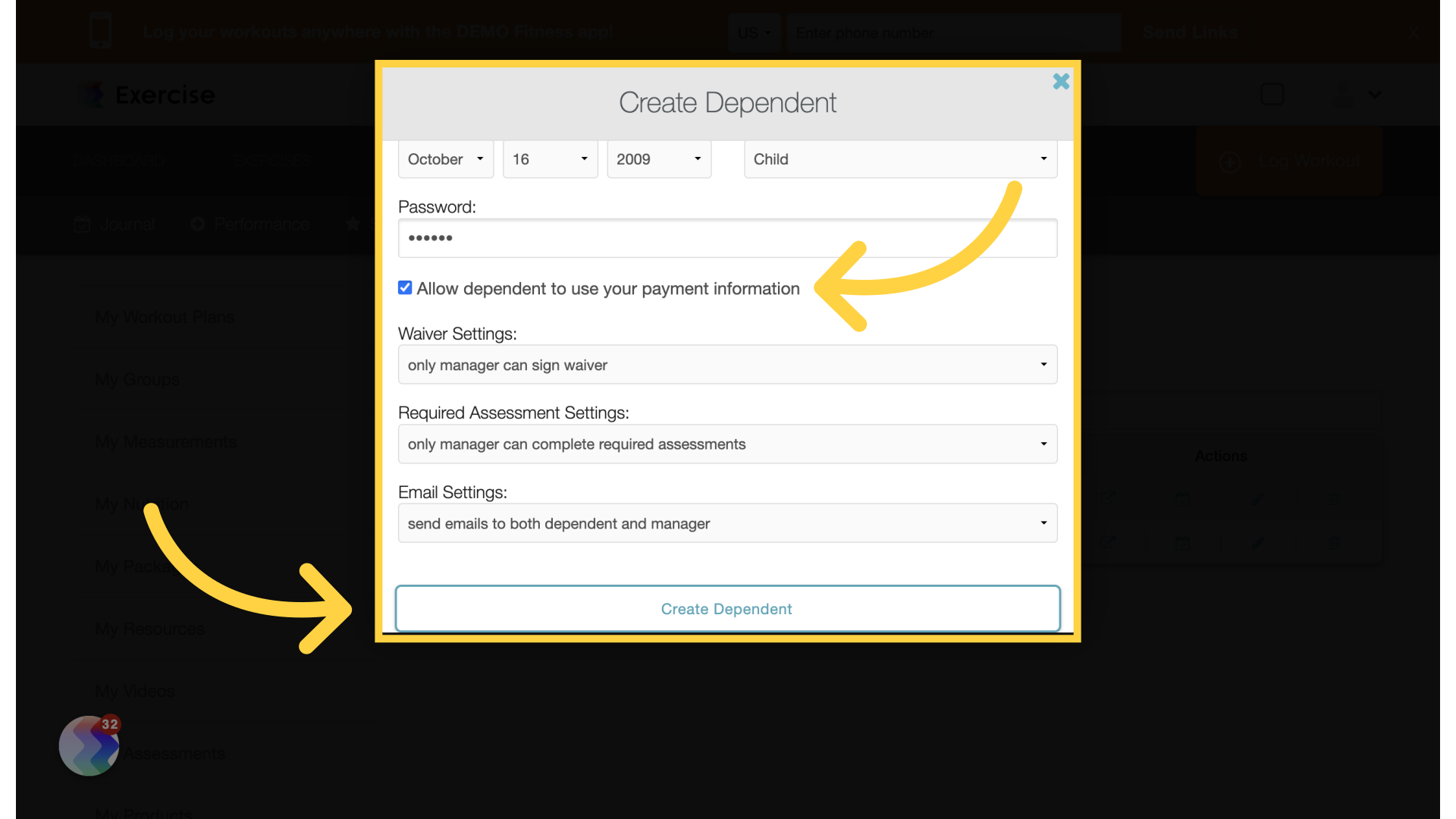Click the Journal calendar icon
Image resolution: width=1456 pixels, height=819 pixels.
tap(83, 224)
